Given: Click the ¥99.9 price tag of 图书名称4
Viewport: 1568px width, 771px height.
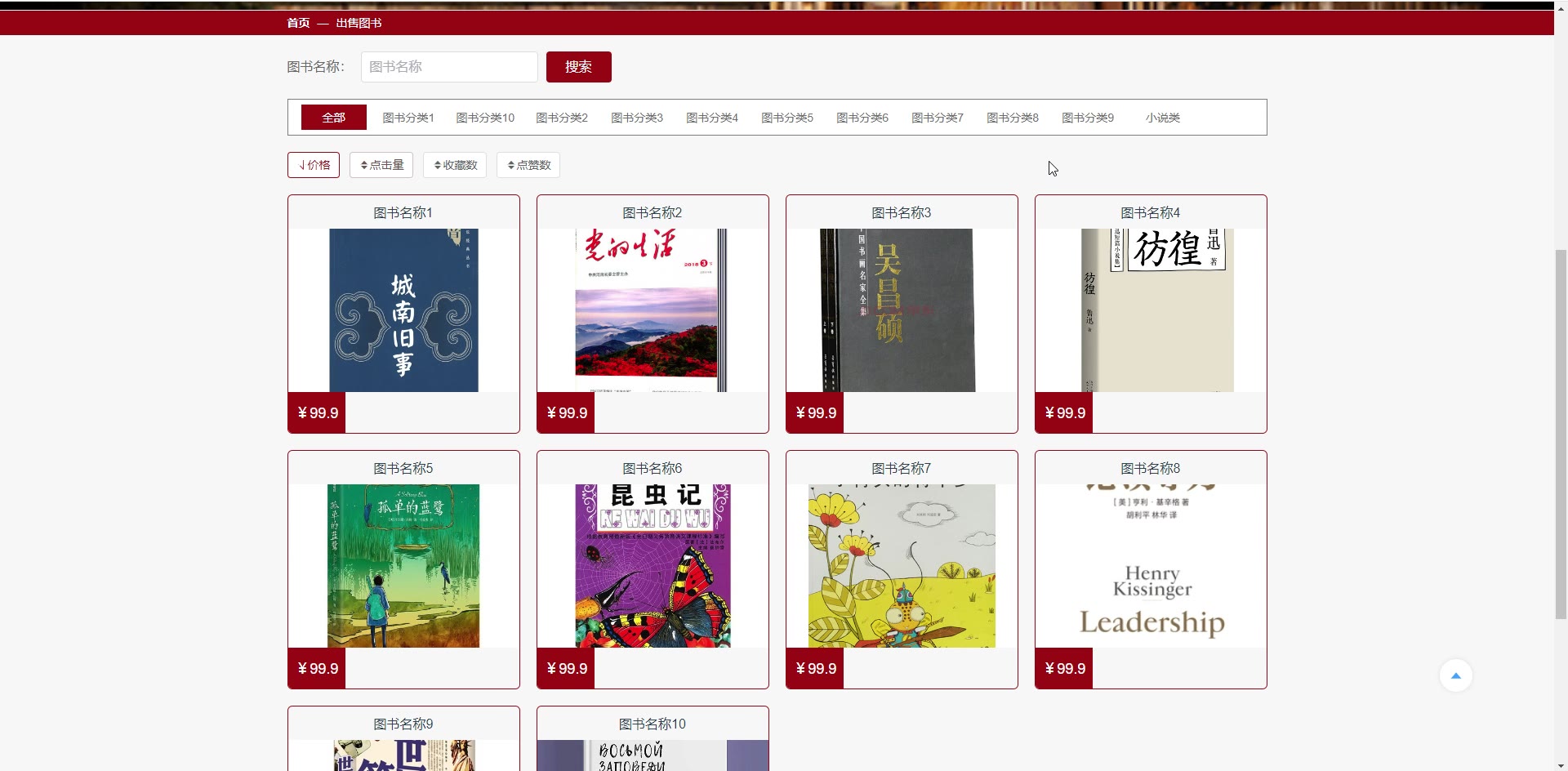Looking at the screenshot, I should pos(1064,412).
